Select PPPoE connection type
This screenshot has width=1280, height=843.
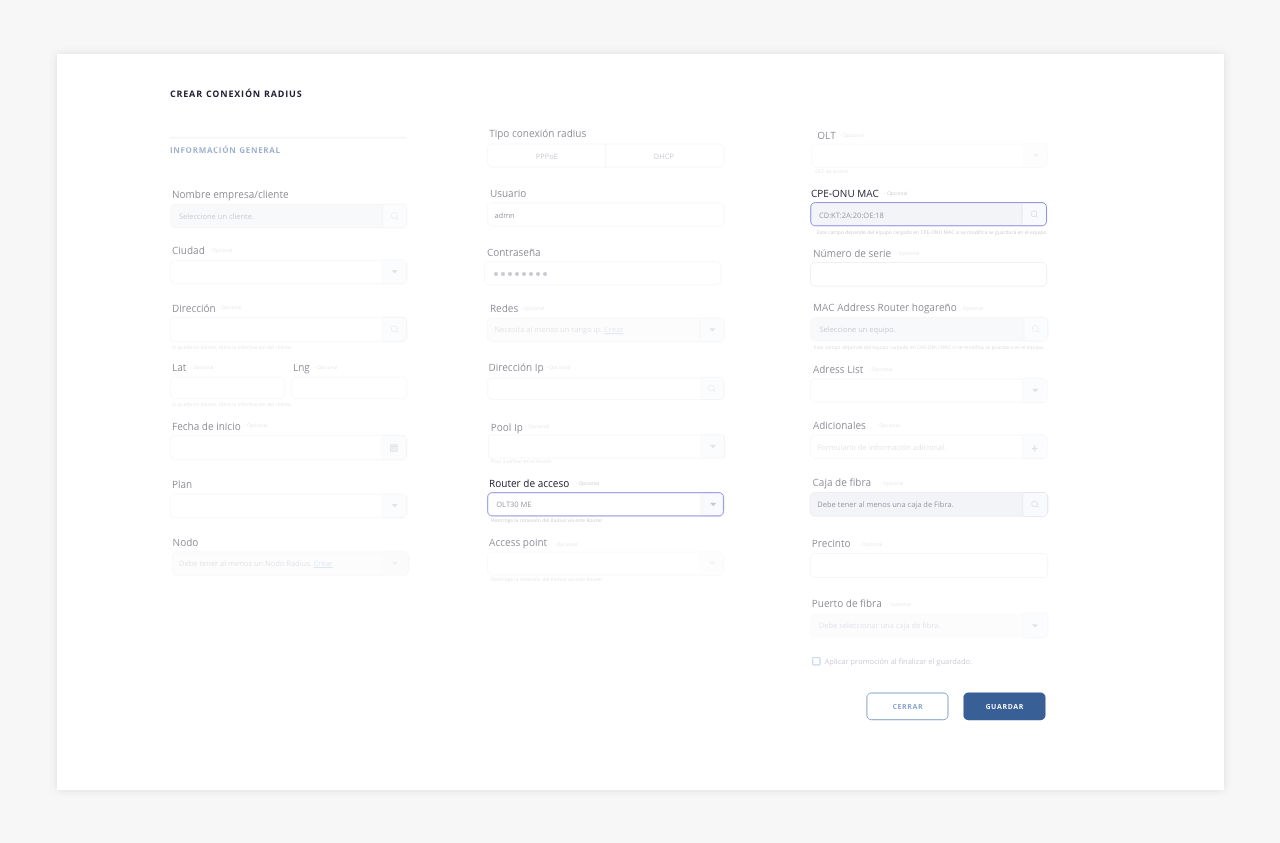546,156
